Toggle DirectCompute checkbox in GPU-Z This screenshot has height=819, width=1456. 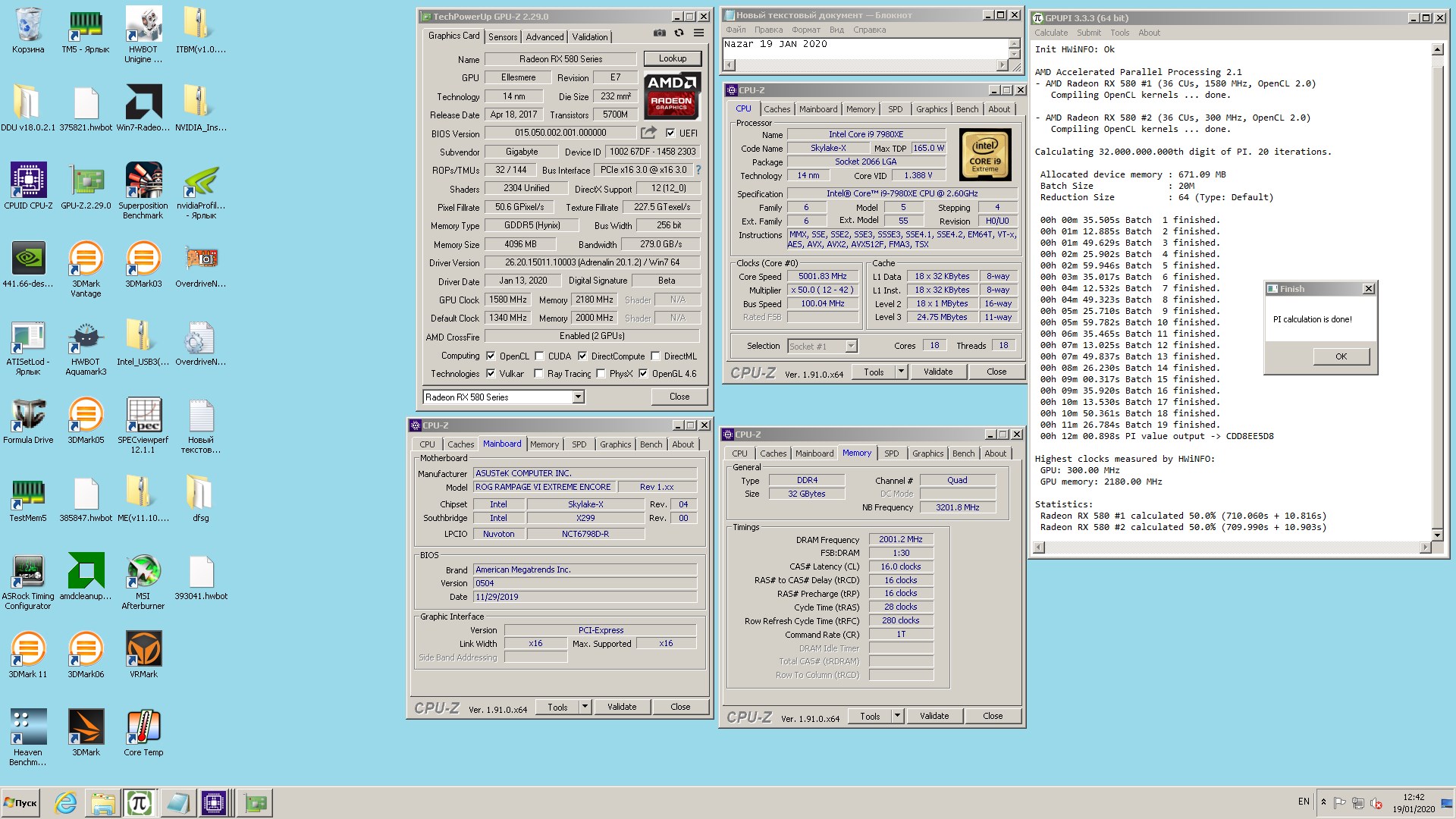click(582, 356)
